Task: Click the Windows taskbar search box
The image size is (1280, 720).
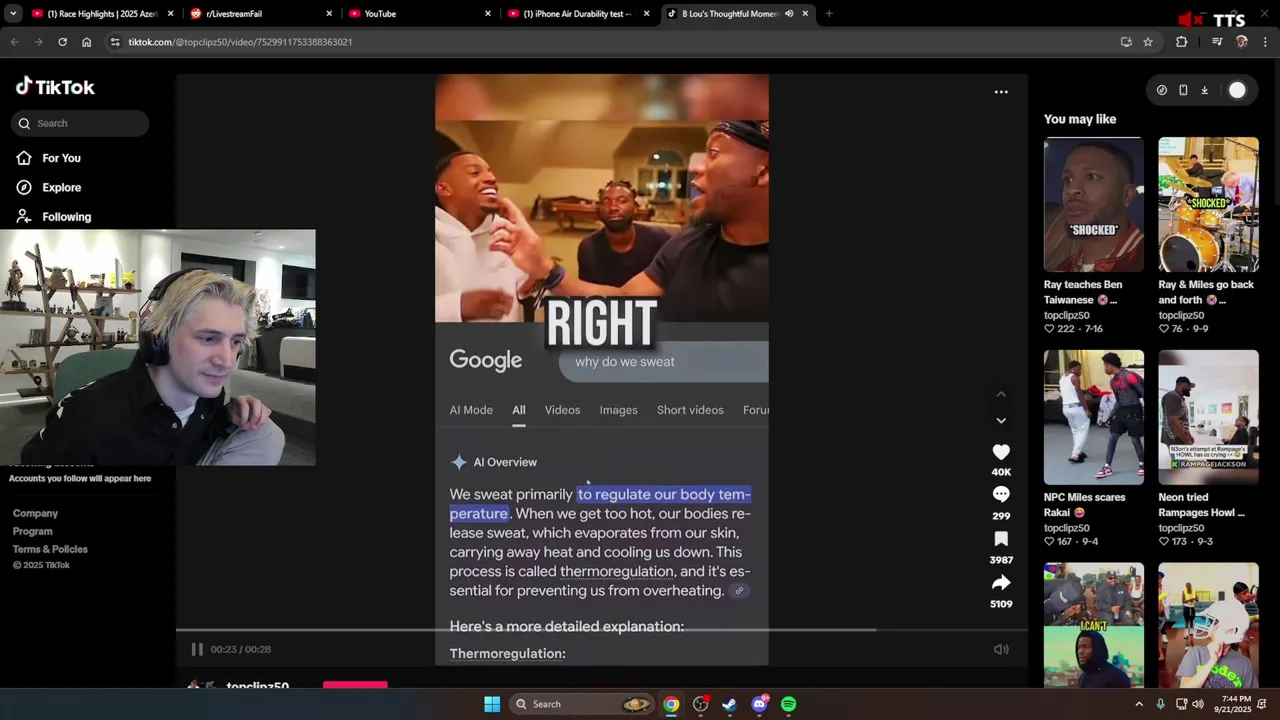Action: [x=583, y=704]
